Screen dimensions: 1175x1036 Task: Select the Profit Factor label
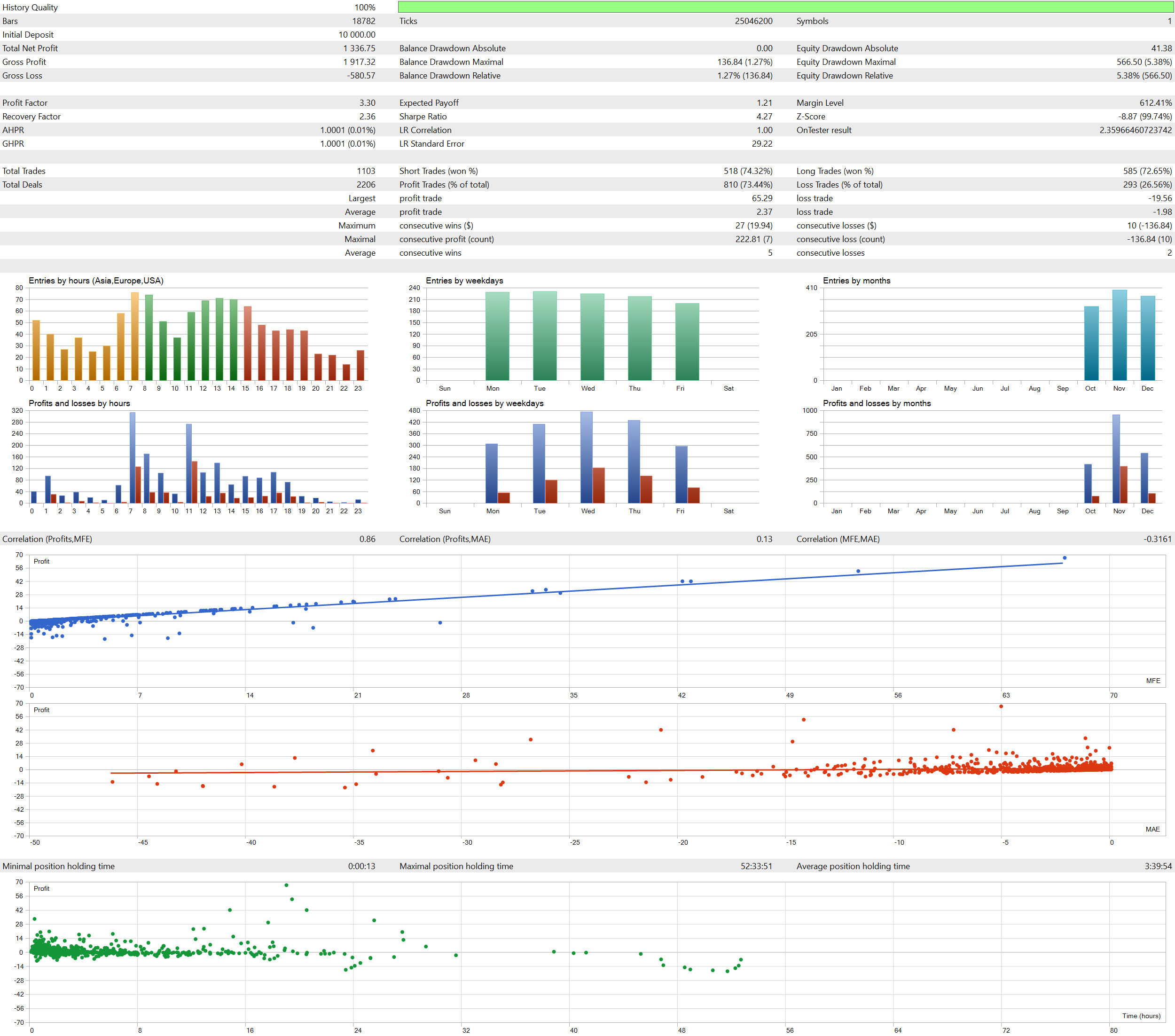point(25,103)
